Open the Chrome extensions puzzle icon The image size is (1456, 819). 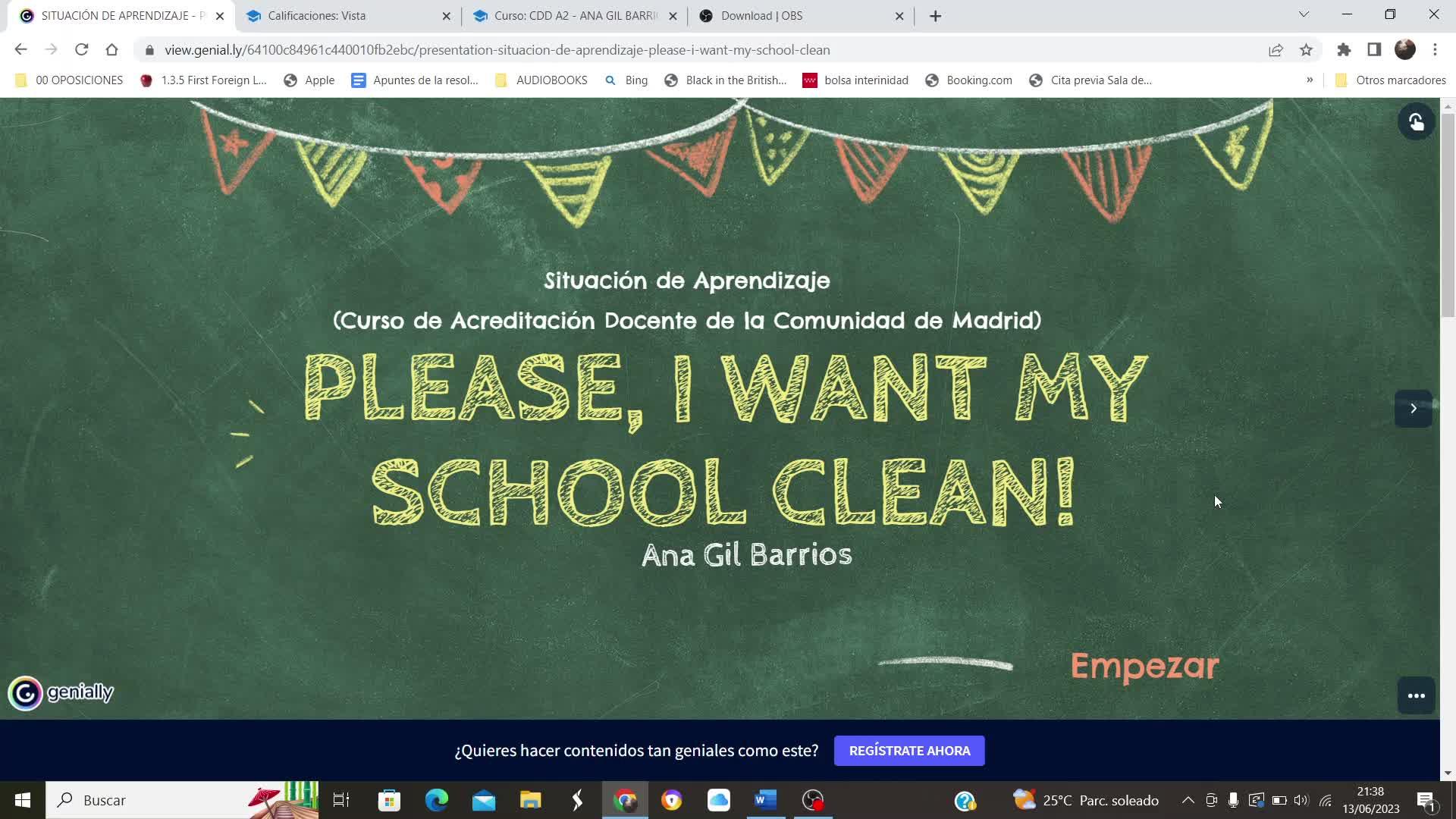1344,50
